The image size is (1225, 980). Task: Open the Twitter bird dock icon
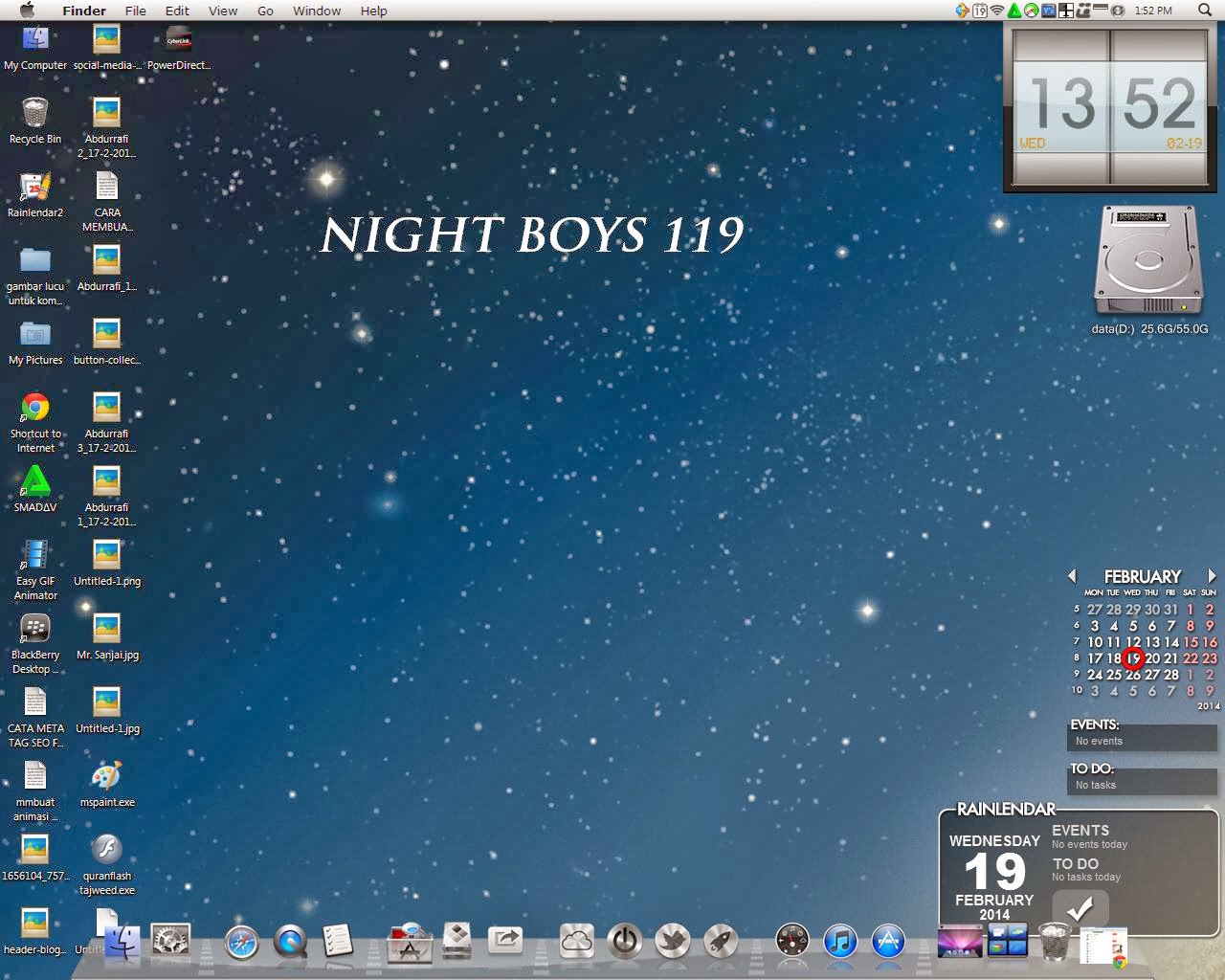click(673, 942)
